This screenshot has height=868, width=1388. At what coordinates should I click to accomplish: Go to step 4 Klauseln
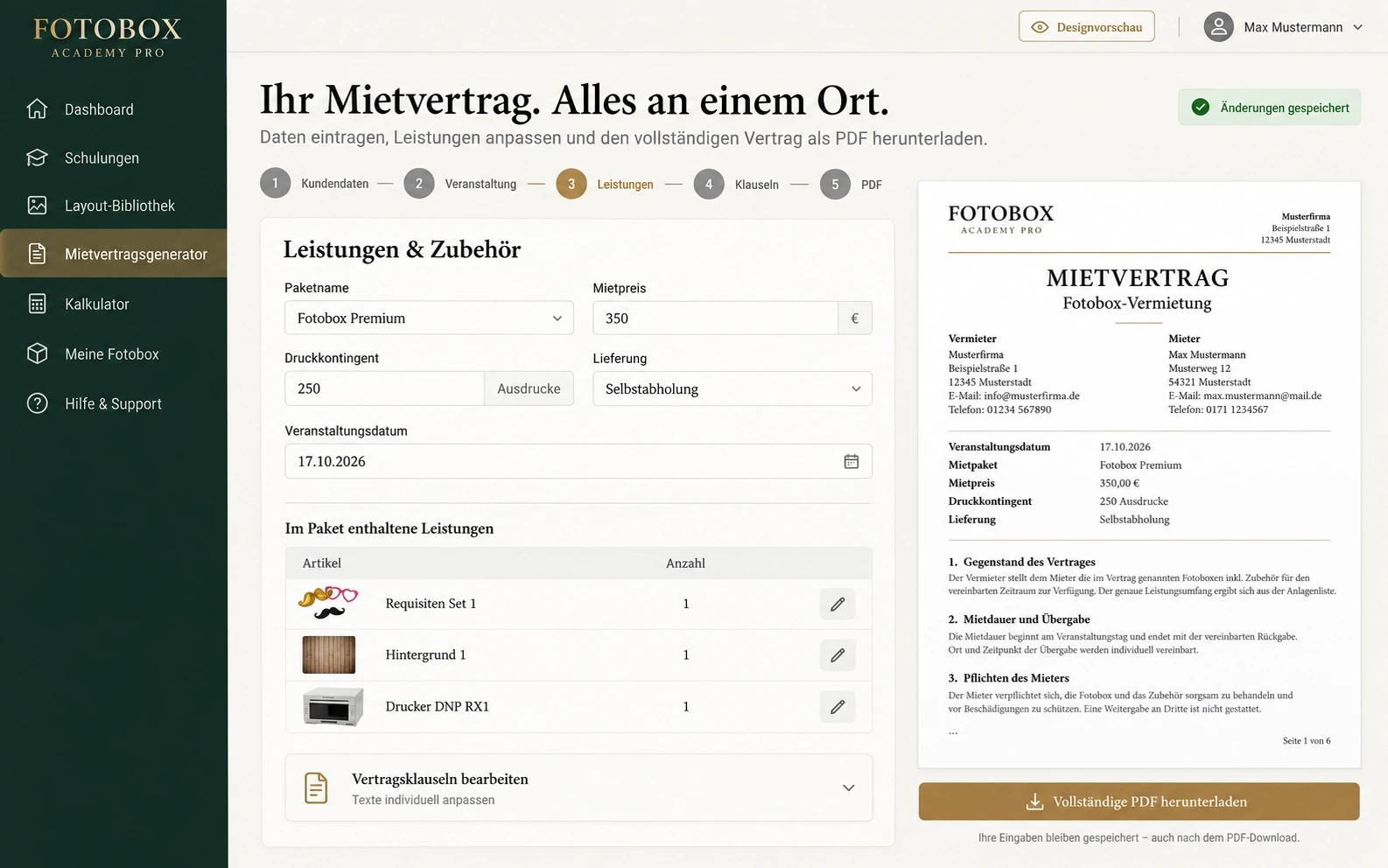pos(736,184)
